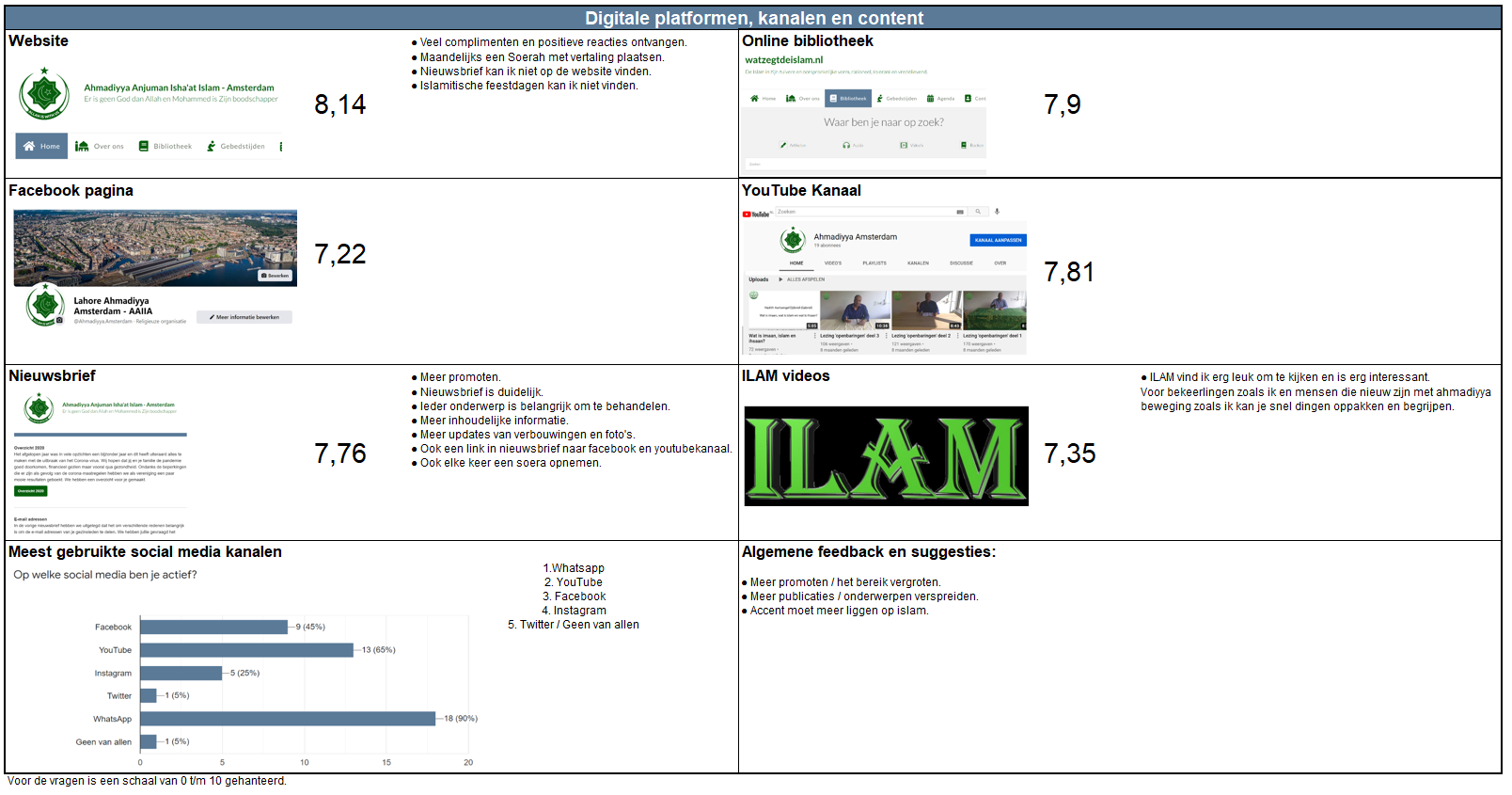Open the video Wat is imaan, islam en ihsaan thumbnail

pyautogui.click(x=783, y=310)
